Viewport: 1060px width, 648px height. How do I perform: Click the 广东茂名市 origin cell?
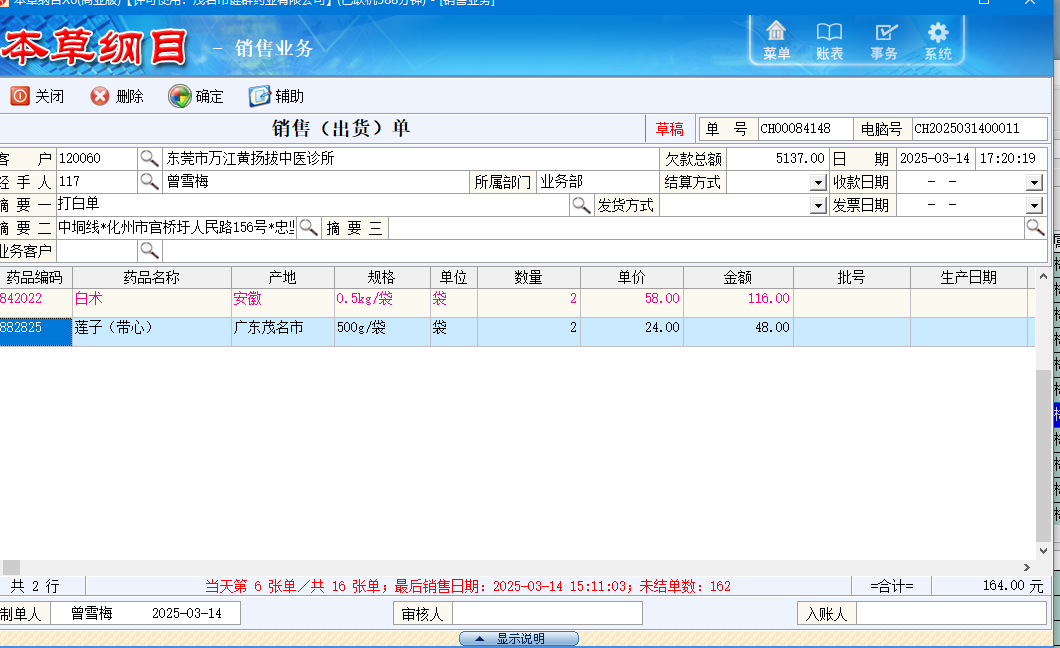click(x=283, y=332)
